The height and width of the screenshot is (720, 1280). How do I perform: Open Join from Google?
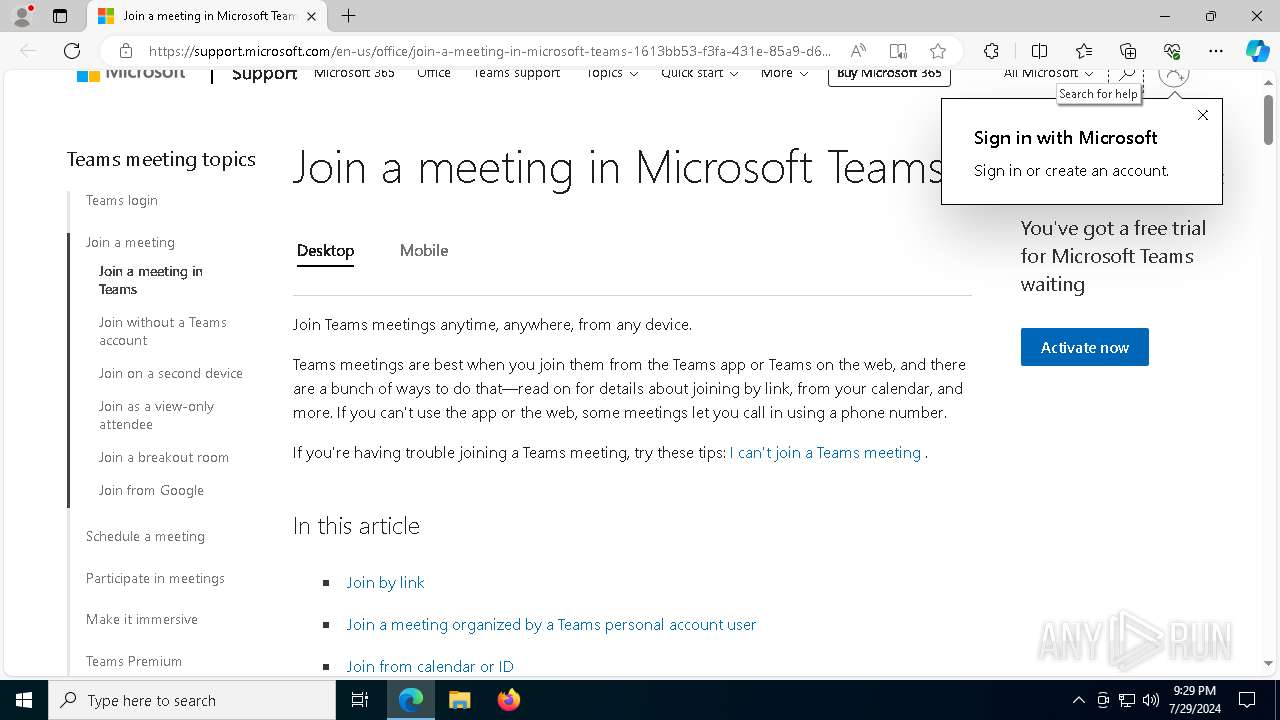coord(151,490)
